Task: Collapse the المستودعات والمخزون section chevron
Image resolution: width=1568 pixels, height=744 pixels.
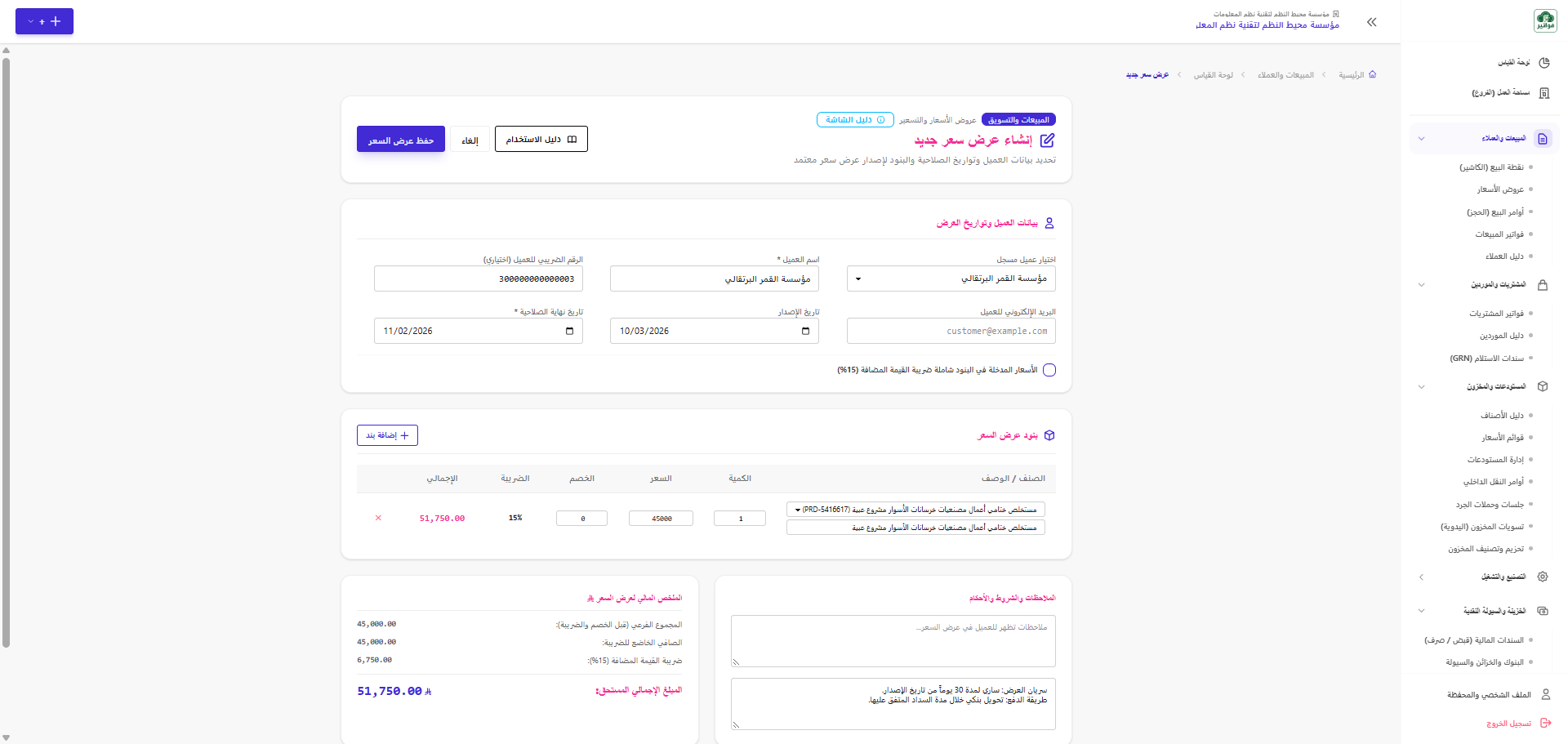Action: coord(1421,386)
